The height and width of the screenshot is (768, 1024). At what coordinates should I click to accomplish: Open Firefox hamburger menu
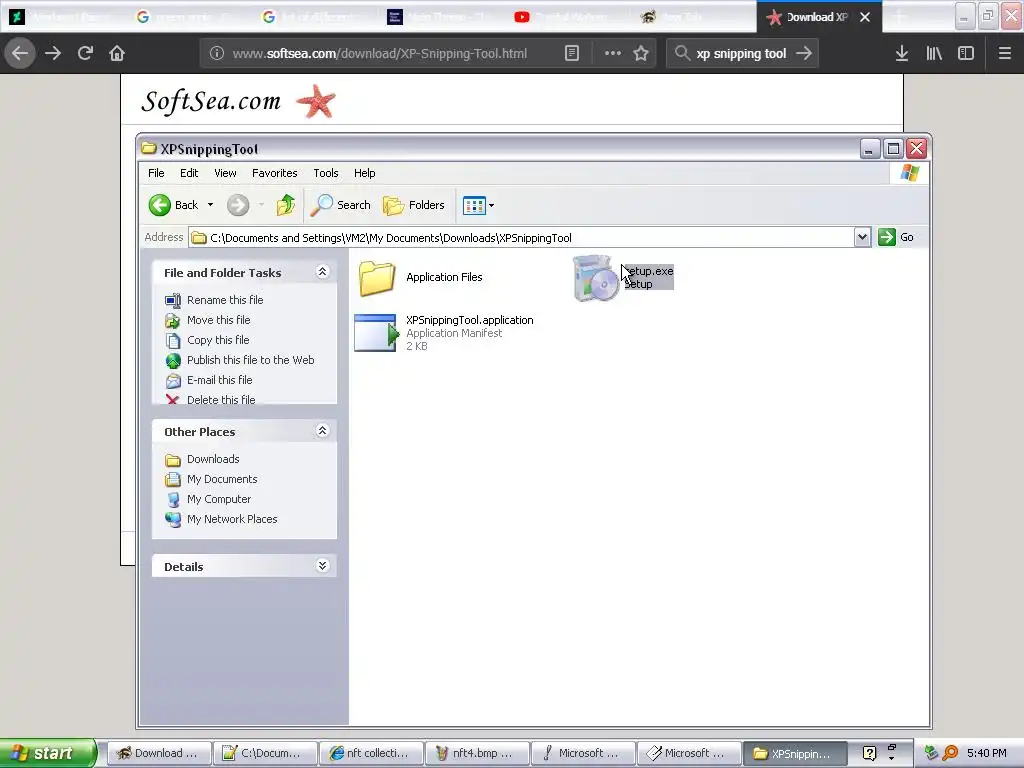[1005, 54]
